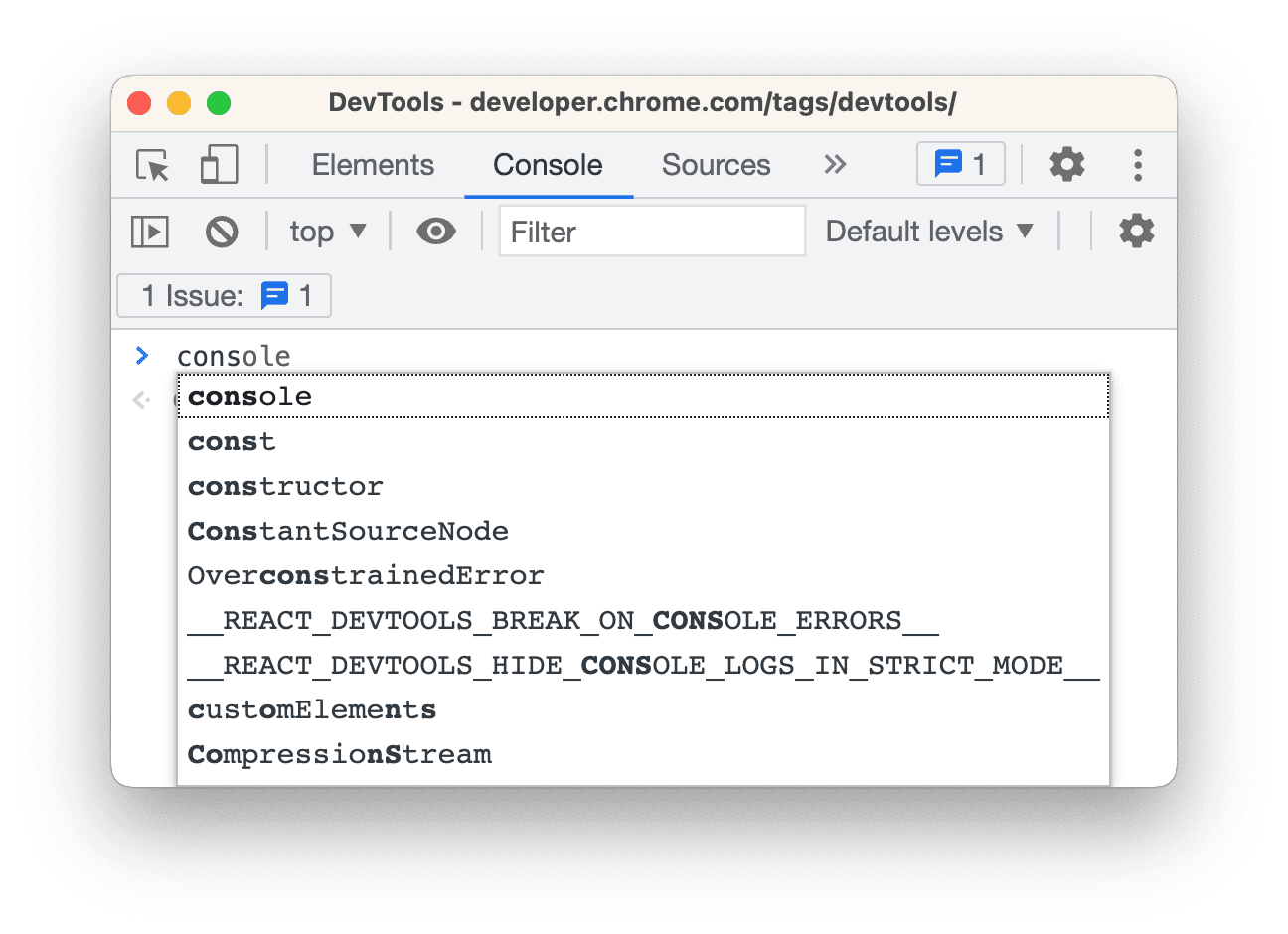Click the eager evaluation return arrow
The image size is (1288, 934).
pyautogui.click(x=140, y=400)
